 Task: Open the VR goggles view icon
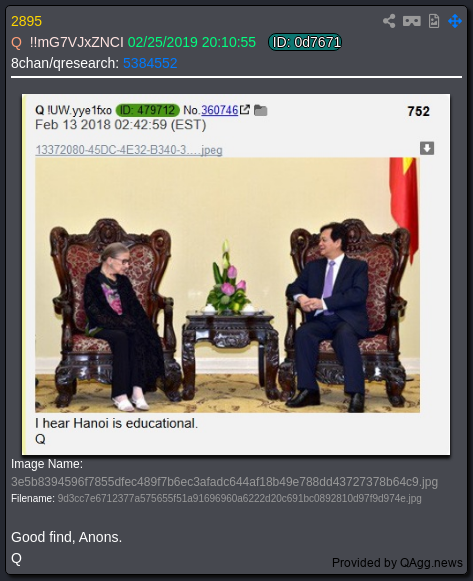click(x=412, y=21)
